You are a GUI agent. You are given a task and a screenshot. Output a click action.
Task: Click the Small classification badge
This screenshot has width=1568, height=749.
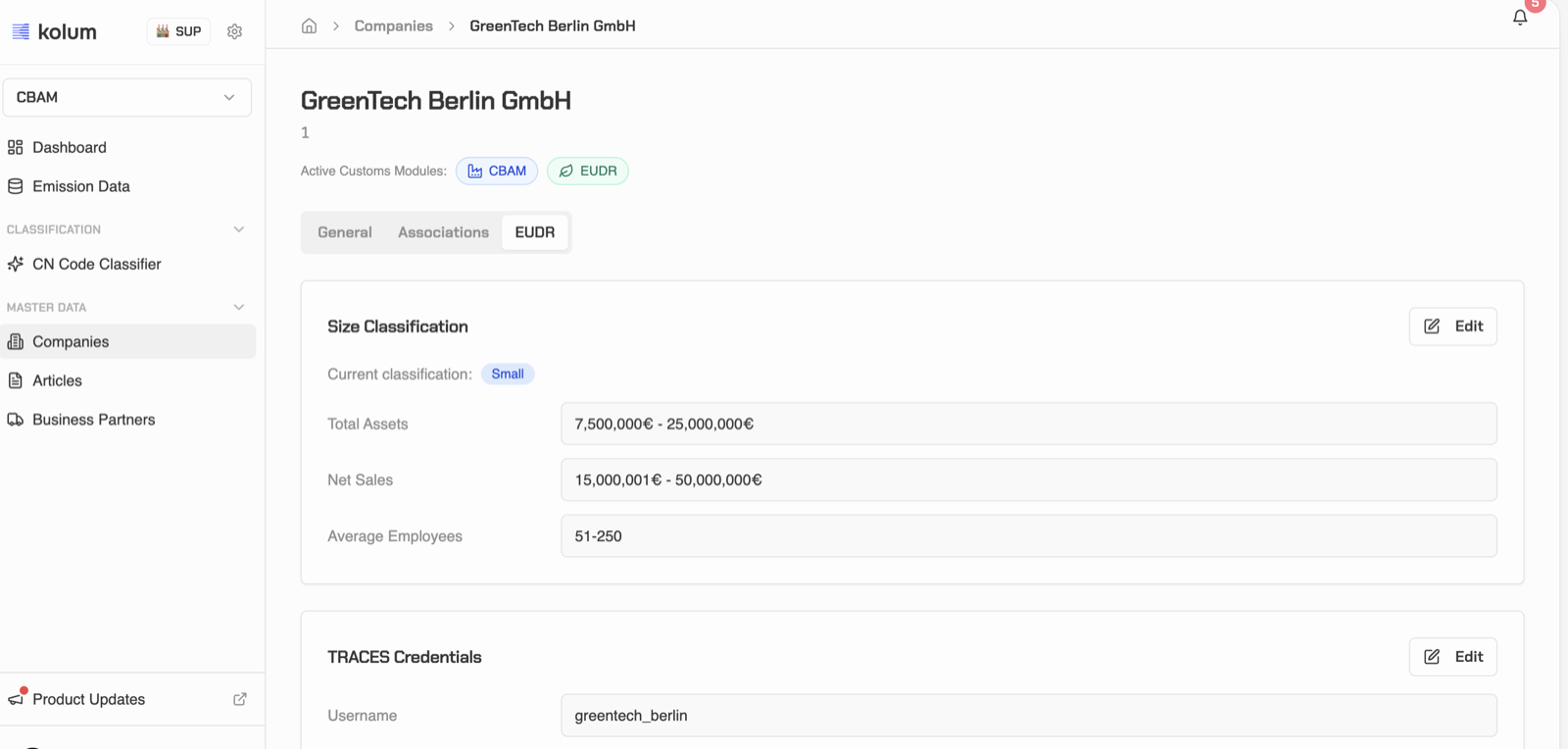(x=508, y=374)
